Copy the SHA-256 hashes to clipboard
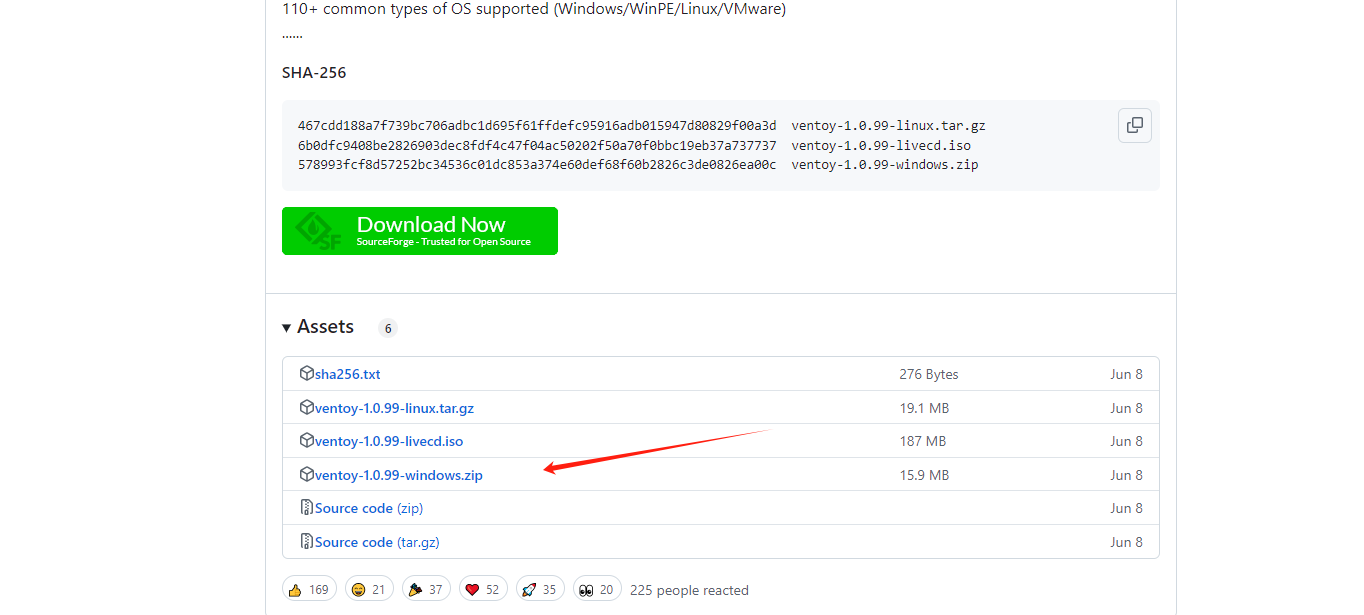1364x615 pixels. click(x=1135, y=125)
